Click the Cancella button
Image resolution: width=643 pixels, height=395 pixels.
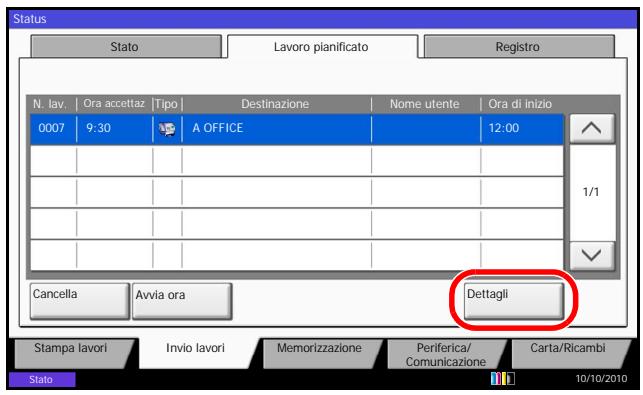[x=80, y=301]
